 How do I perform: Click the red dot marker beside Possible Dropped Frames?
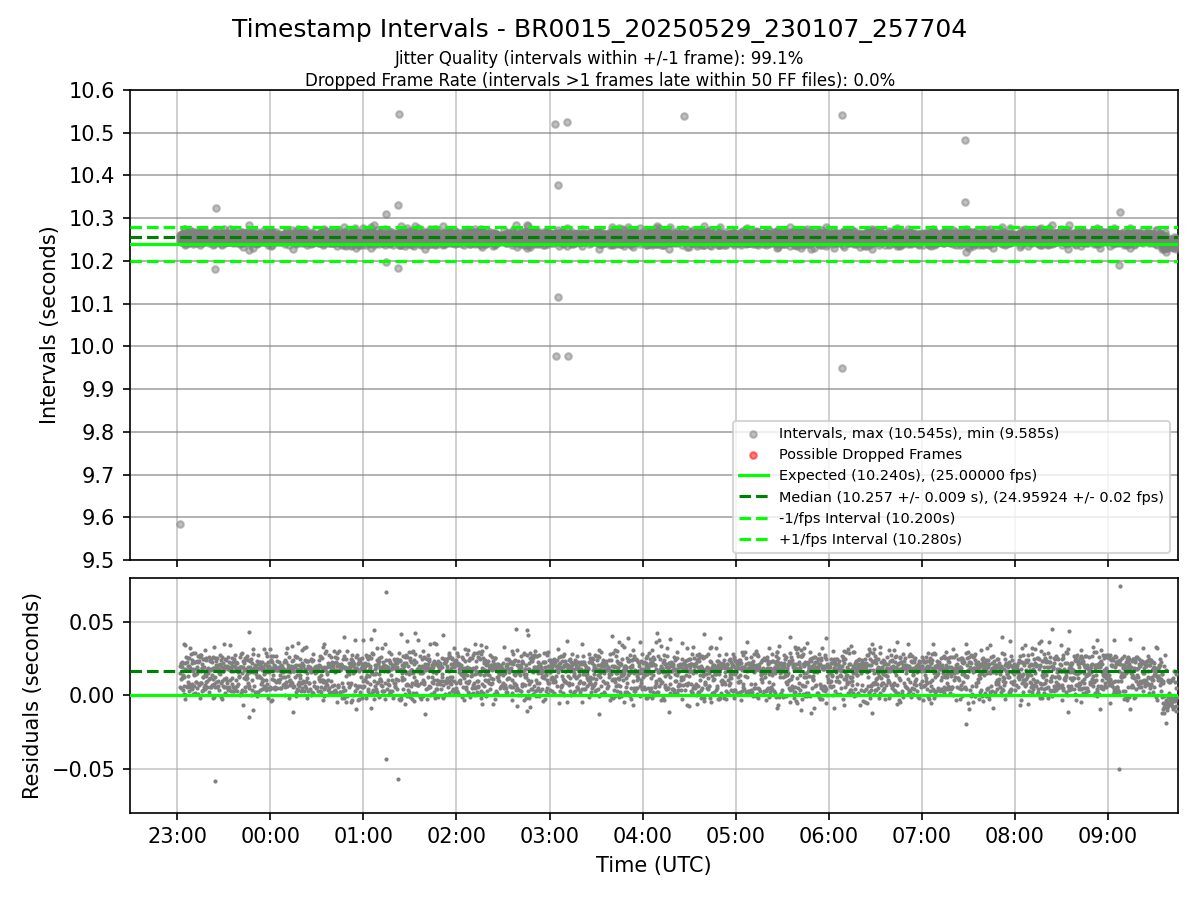click(x=753, y=454)
